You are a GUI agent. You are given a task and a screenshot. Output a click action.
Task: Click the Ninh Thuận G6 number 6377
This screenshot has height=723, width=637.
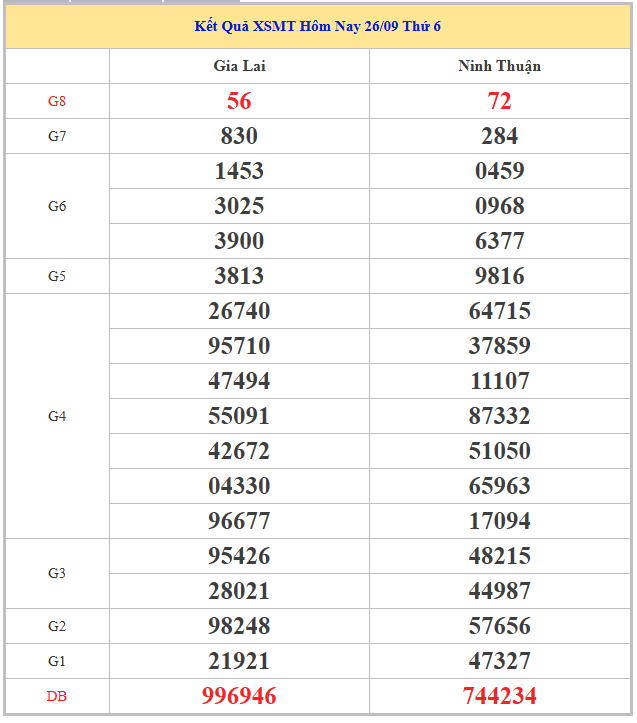(499, 241)
